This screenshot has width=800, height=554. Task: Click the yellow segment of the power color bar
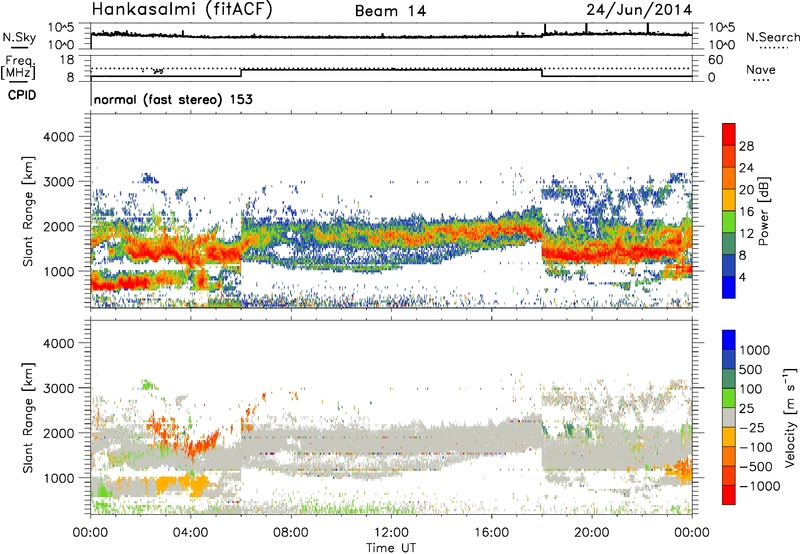729,199
